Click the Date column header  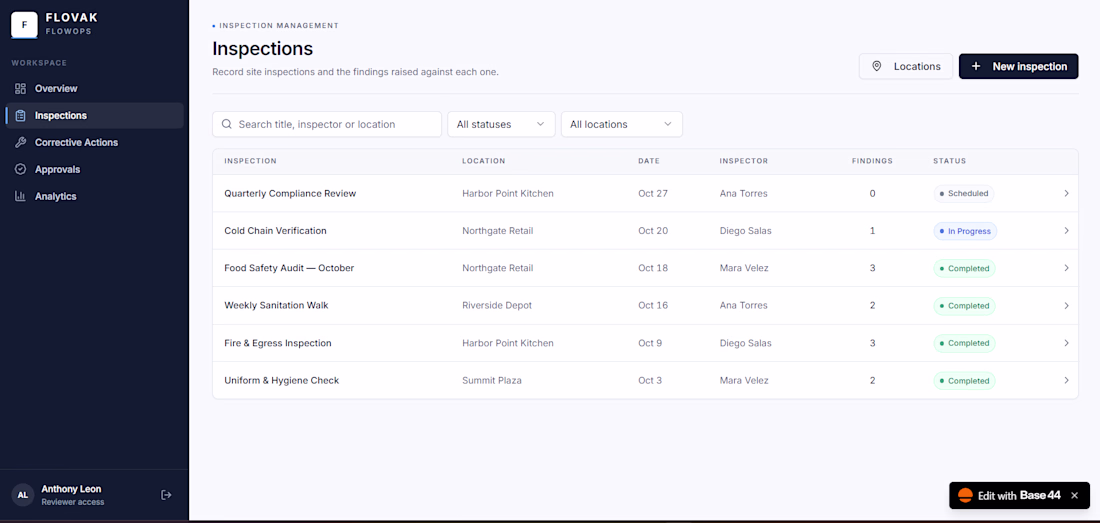[x=649, y=161]
